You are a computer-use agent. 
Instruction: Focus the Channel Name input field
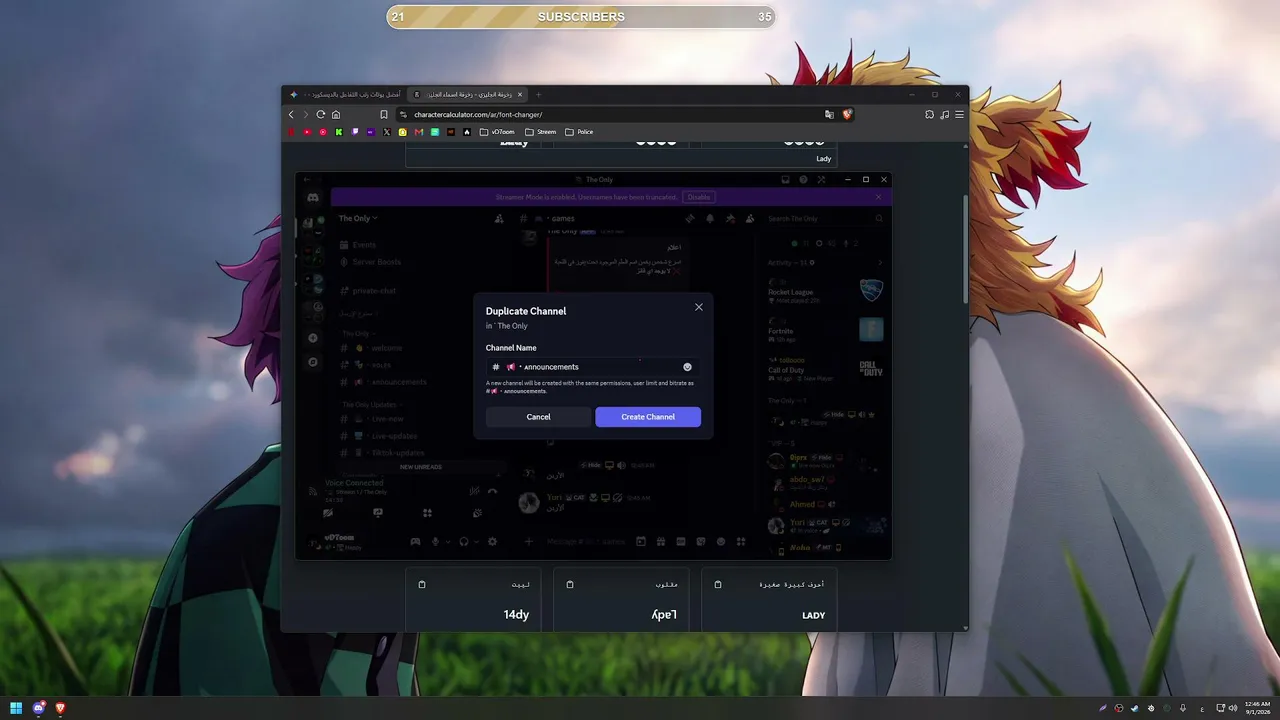(x=593, y=367)
